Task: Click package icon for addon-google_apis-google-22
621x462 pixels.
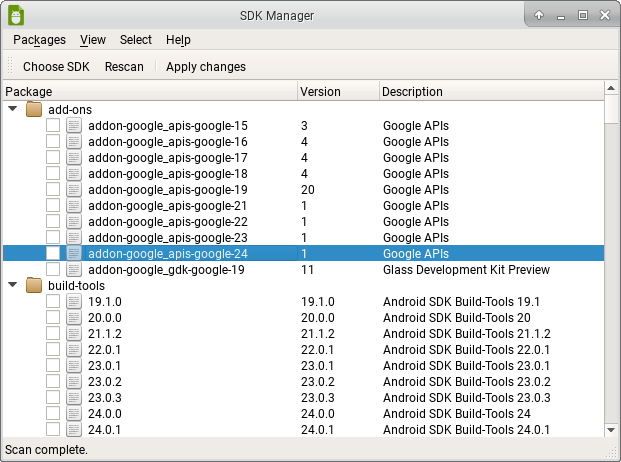Action: 74,221
